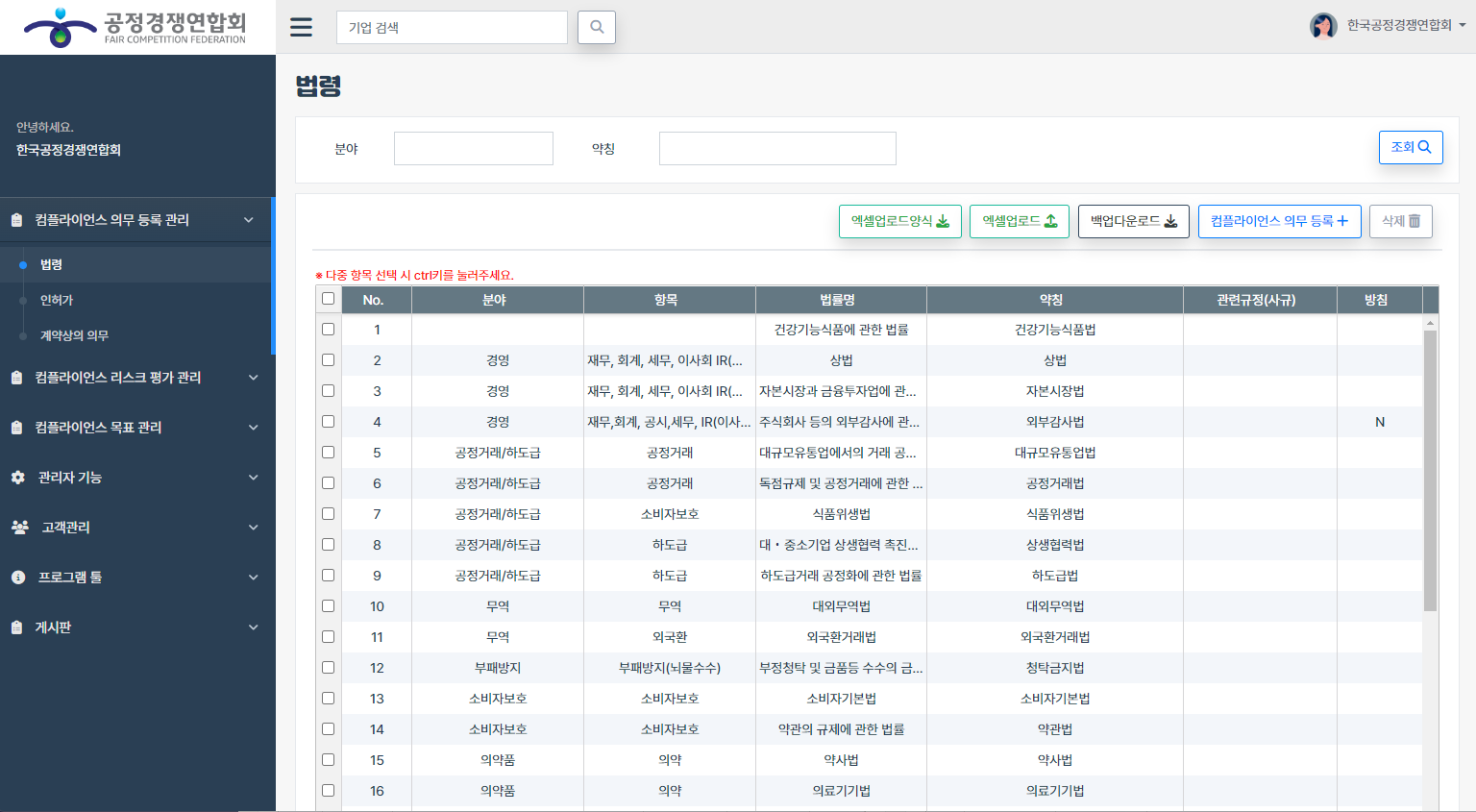Open the 고객관리 sidebar menu
The height and width of the screenshot is (812, 1476).
coord(137,528)
